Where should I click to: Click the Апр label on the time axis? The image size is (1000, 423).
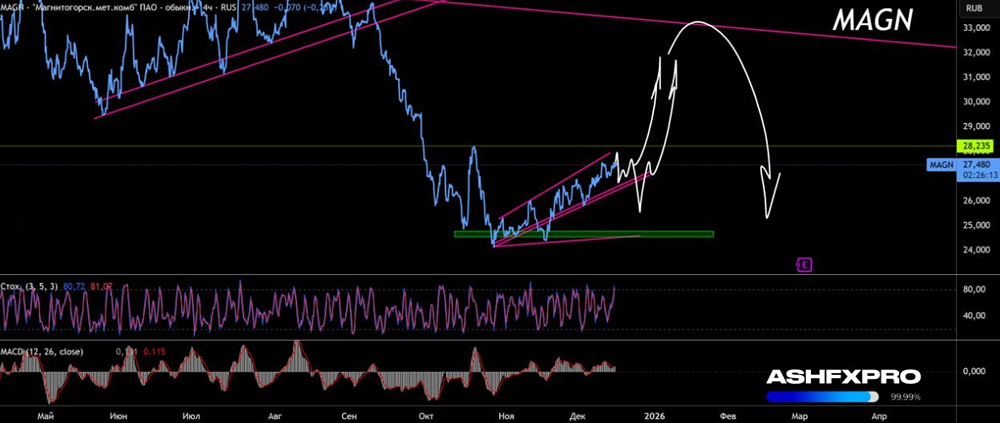[x=879, y=416]
